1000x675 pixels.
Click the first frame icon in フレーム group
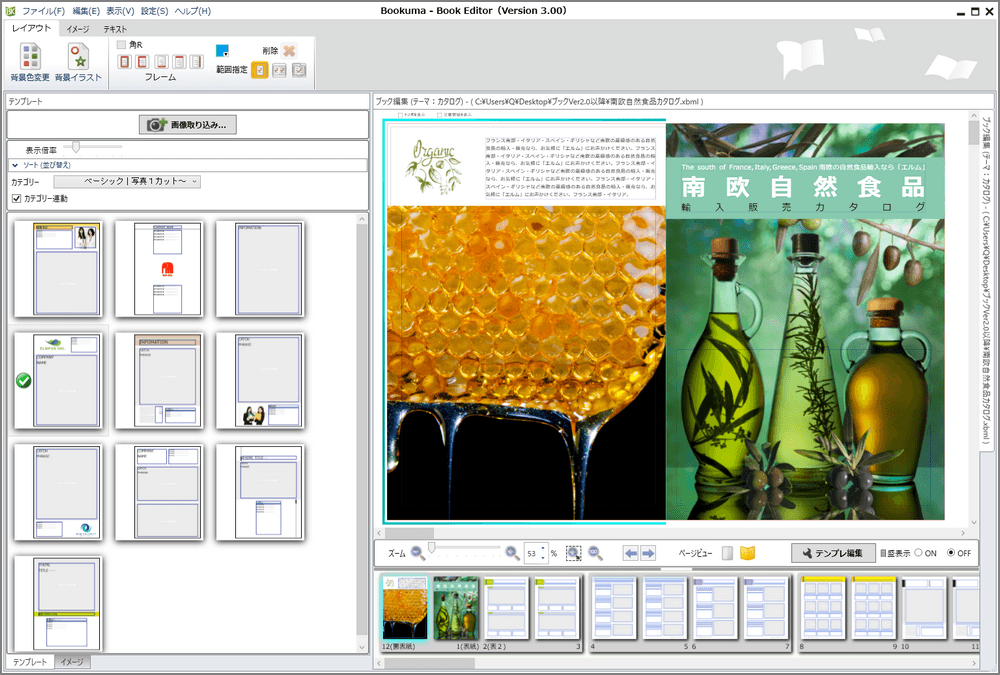[x=122, y=63]
